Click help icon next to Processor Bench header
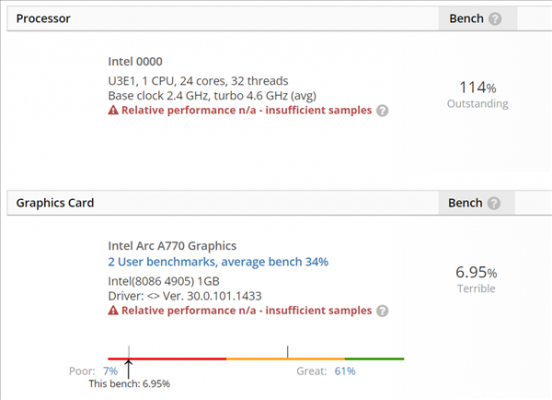Screen dimensions: 552x400 click(495, 19)
